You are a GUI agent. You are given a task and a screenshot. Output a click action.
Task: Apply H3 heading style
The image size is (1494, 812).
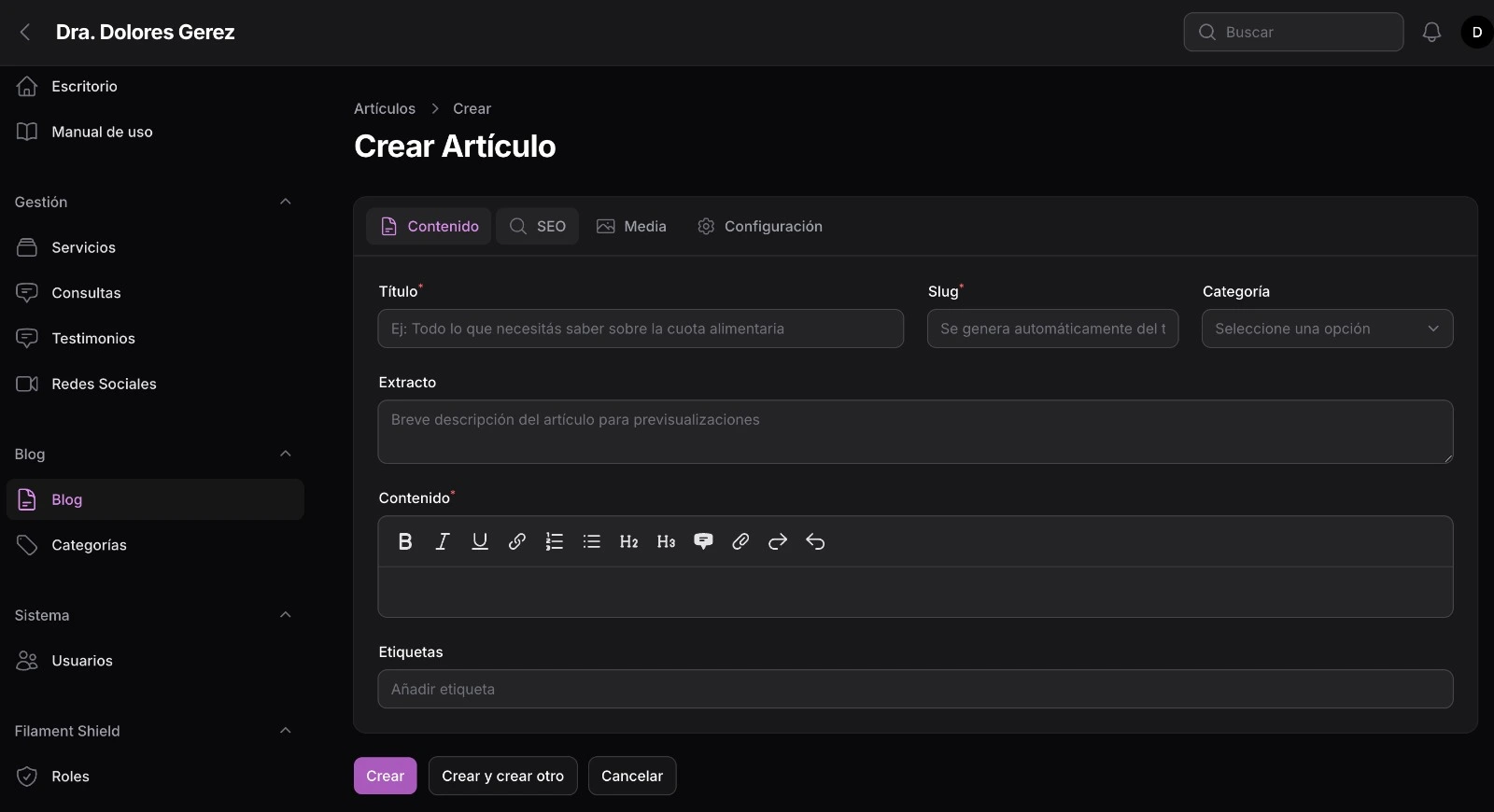coord(666,541)
